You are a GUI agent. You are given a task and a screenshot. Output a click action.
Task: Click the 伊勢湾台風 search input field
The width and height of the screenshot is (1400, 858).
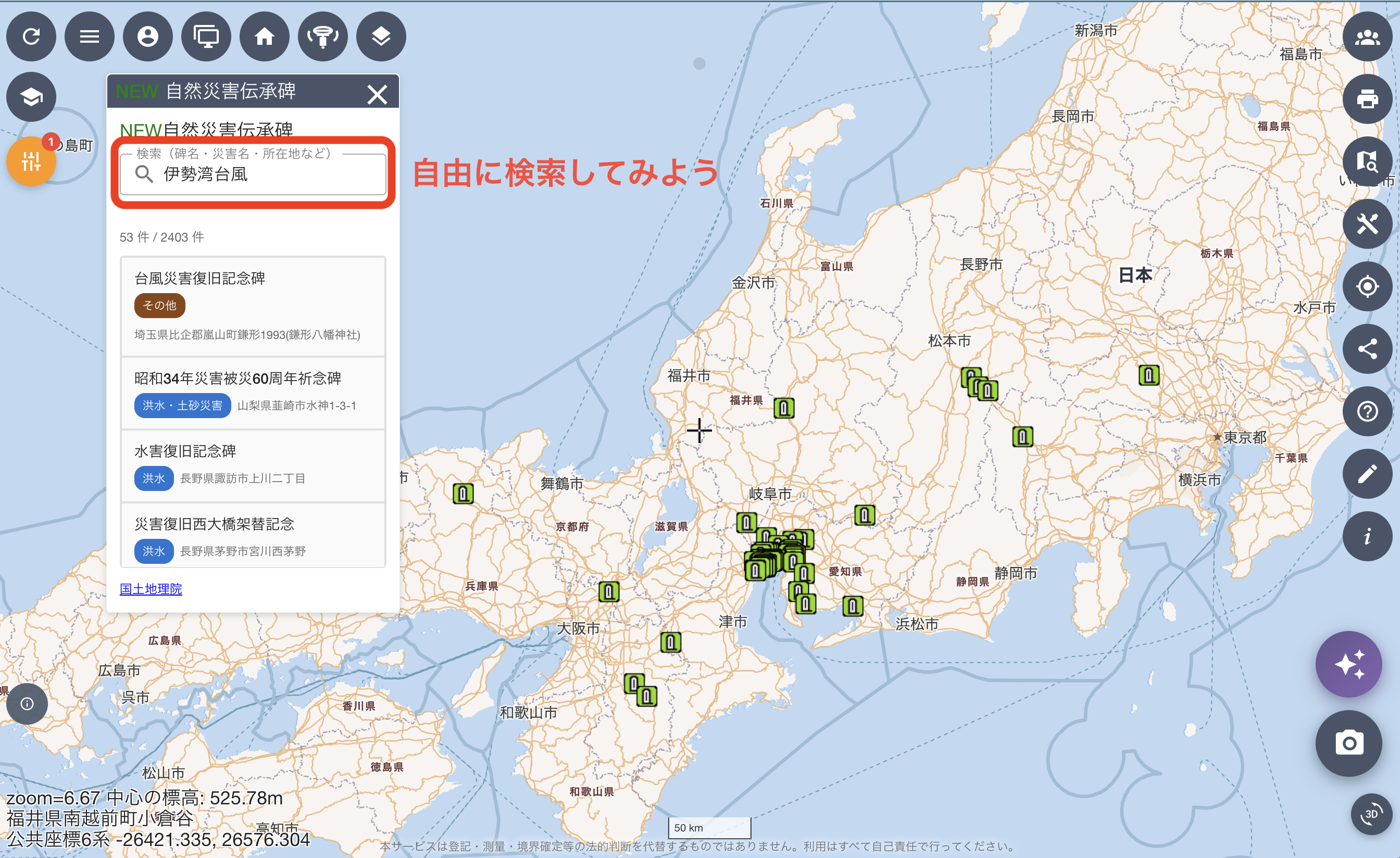[x=253, y=175]
